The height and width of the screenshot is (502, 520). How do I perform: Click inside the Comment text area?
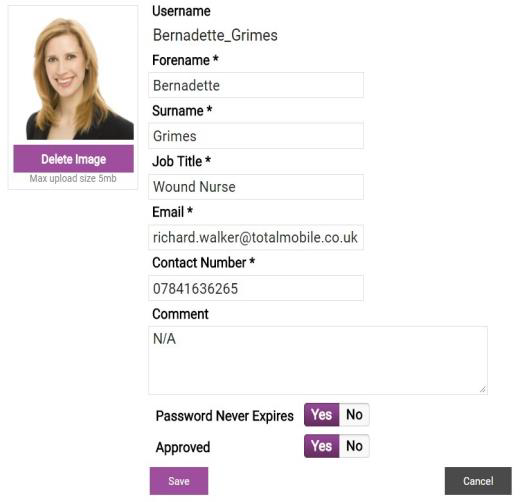click(x=318, y=360)
